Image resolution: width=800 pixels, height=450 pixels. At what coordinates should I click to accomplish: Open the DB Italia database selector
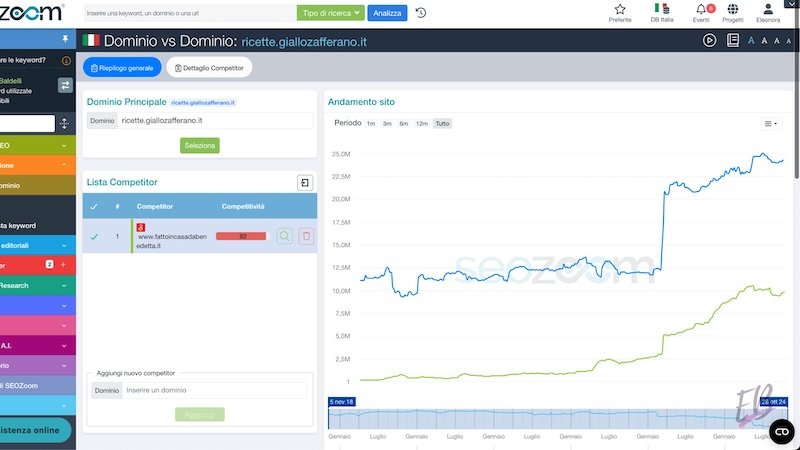coord(662,13)
